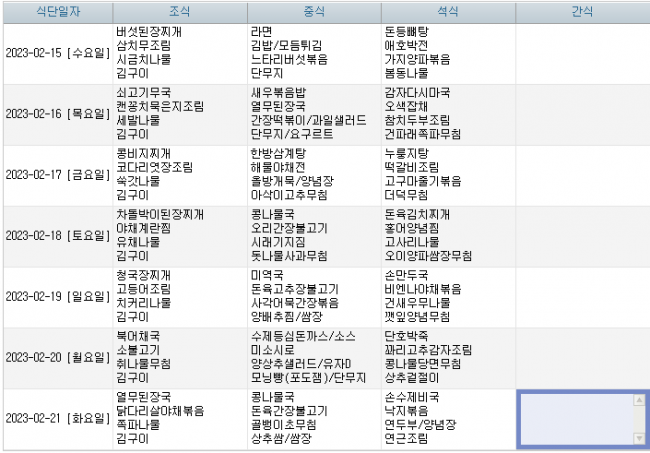Click the 간식 column header
The width and height of the screenshot is (650, 453).
click(x=580, y=11)
